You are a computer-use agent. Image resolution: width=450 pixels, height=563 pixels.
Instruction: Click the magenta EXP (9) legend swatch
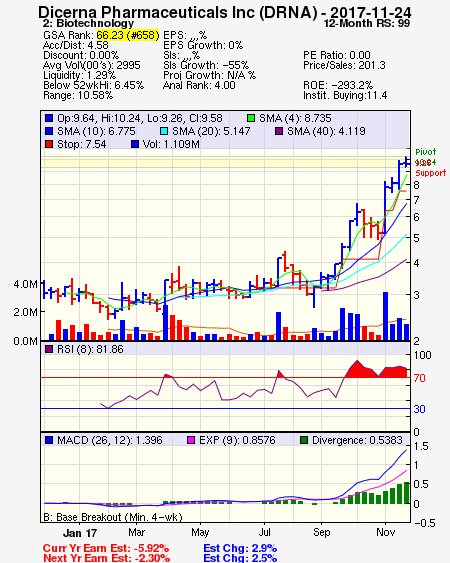[191, 440]
